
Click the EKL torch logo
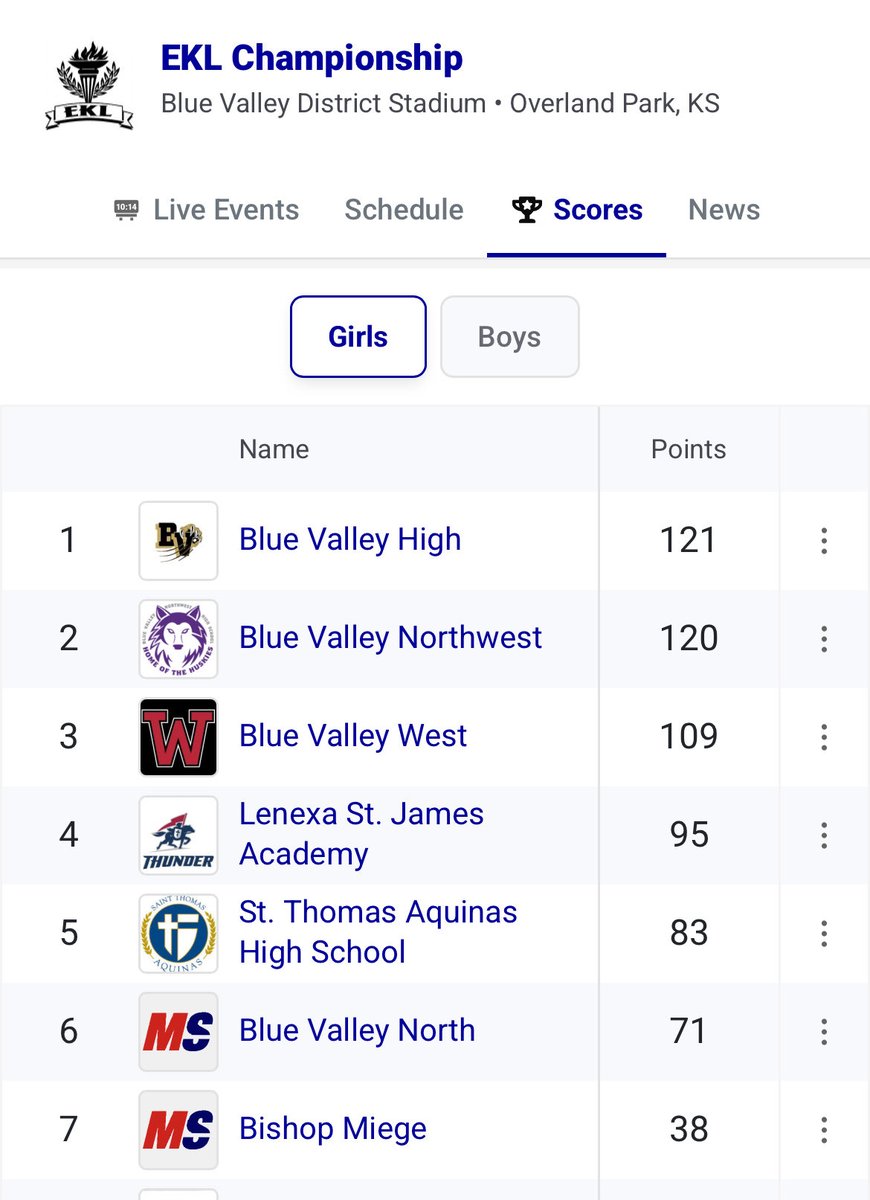coord(90,85)
